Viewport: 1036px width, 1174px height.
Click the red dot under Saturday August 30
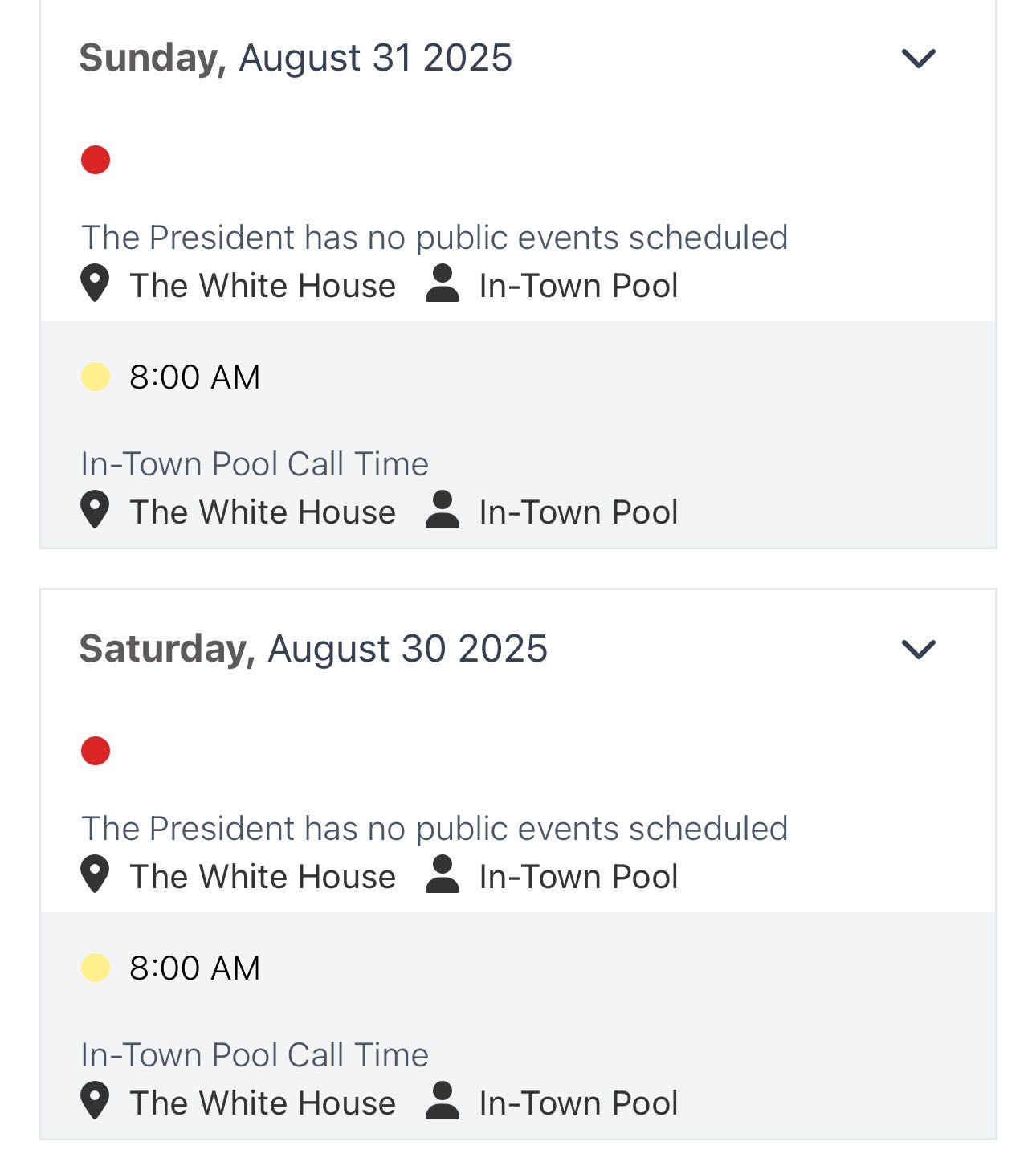click(96, 751)
